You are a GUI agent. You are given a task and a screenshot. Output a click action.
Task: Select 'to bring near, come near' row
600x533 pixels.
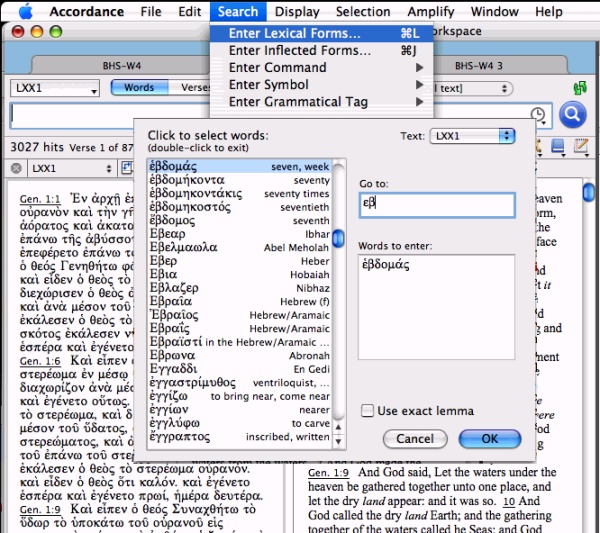[240, 396]
